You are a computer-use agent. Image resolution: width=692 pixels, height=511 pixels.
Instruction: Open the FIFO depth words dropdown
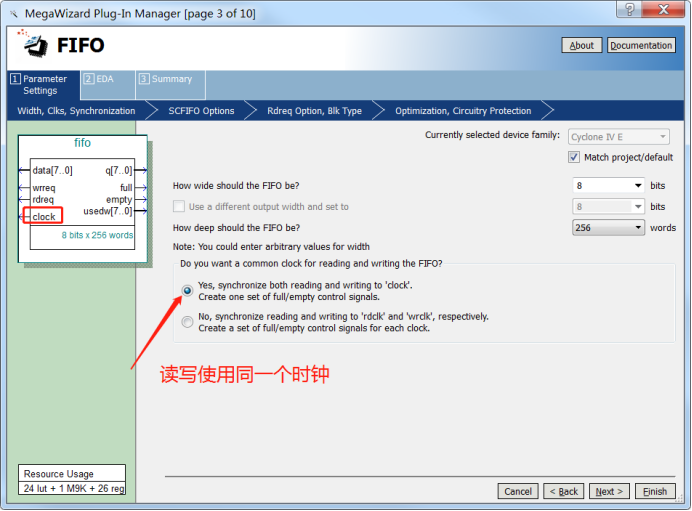(608, 228)
